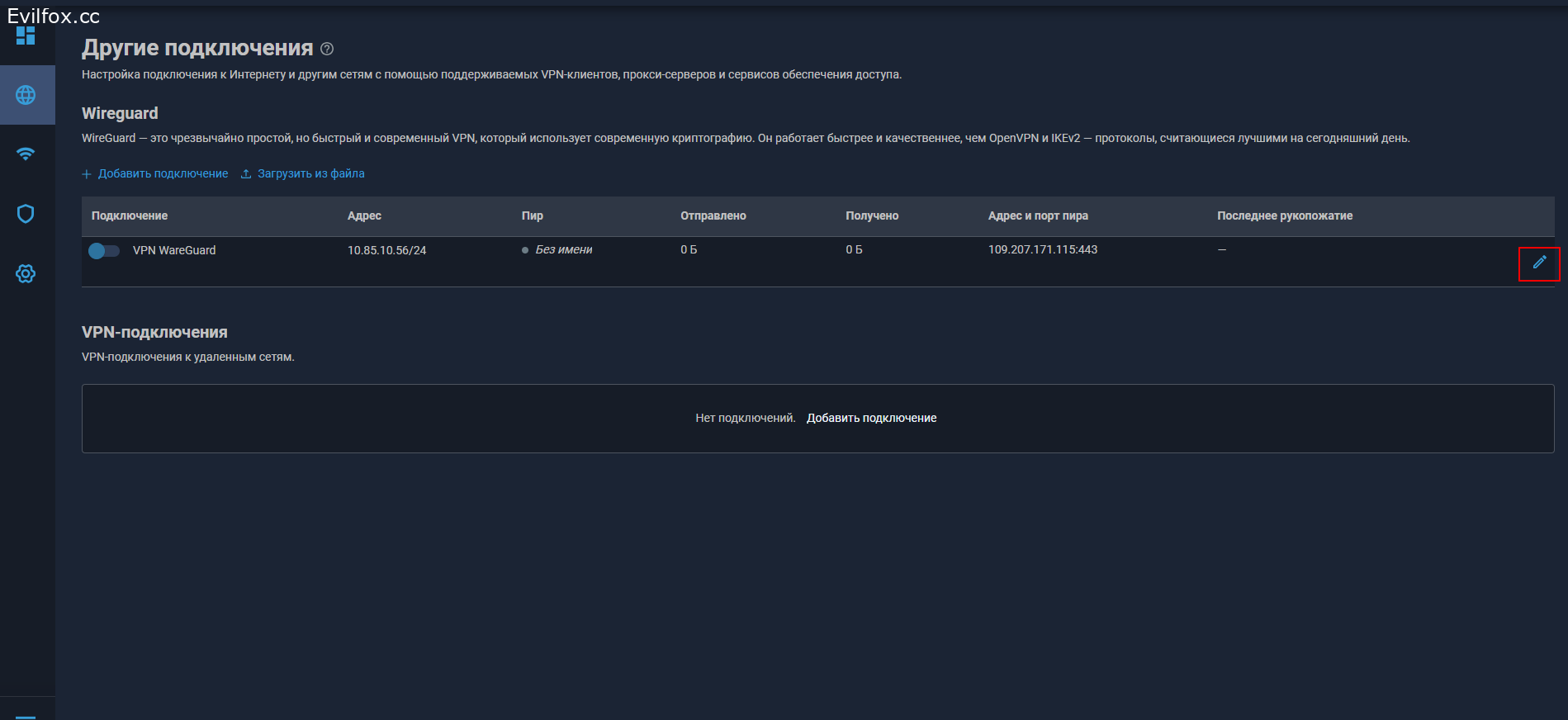Click the VPN WareGuard connection name
Image resolution: width=1568 pixels, height=720 pixels.
point(174,250)
